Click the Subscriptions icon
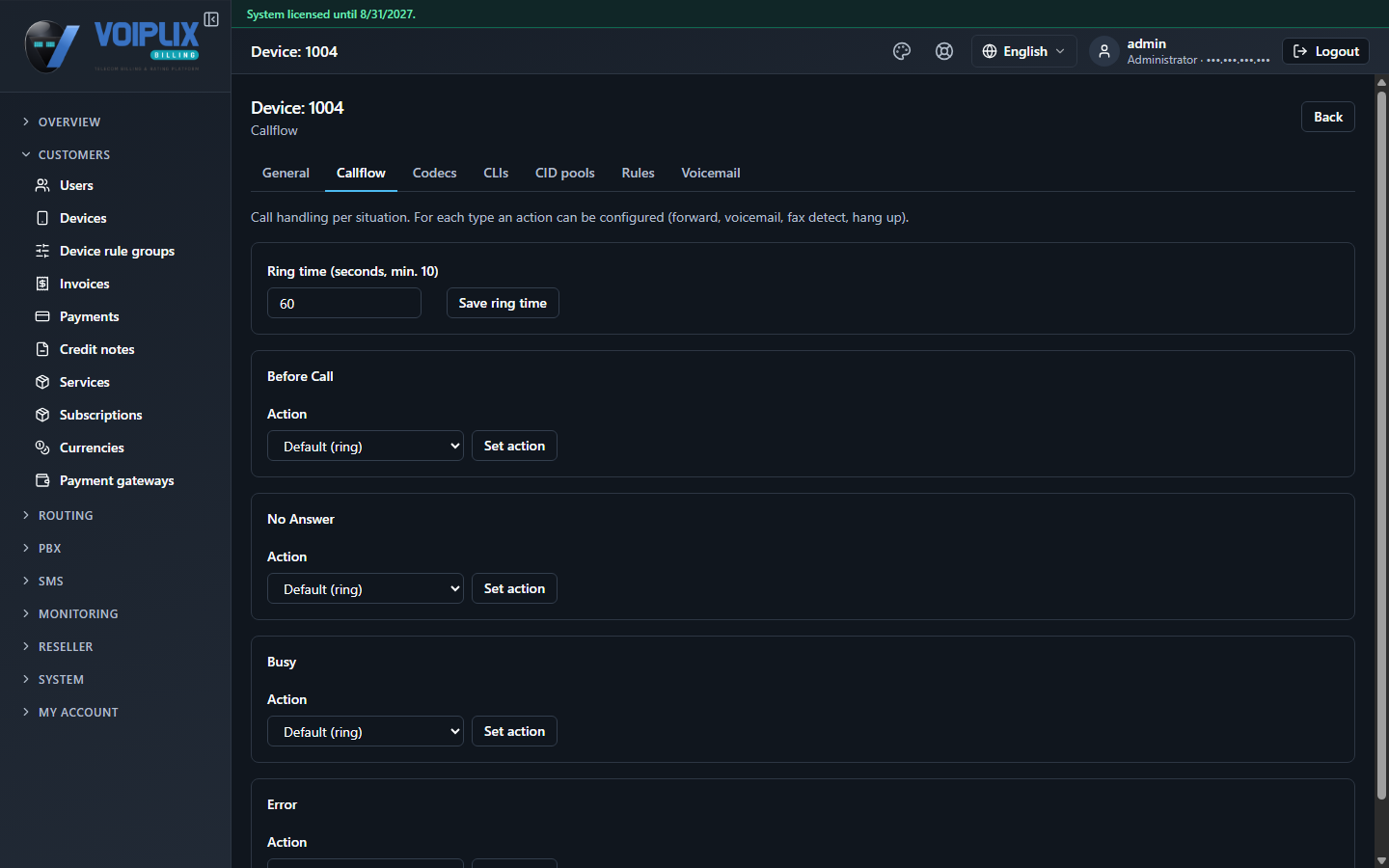This screenshot has height=868, width=1389. coord(42,415)
